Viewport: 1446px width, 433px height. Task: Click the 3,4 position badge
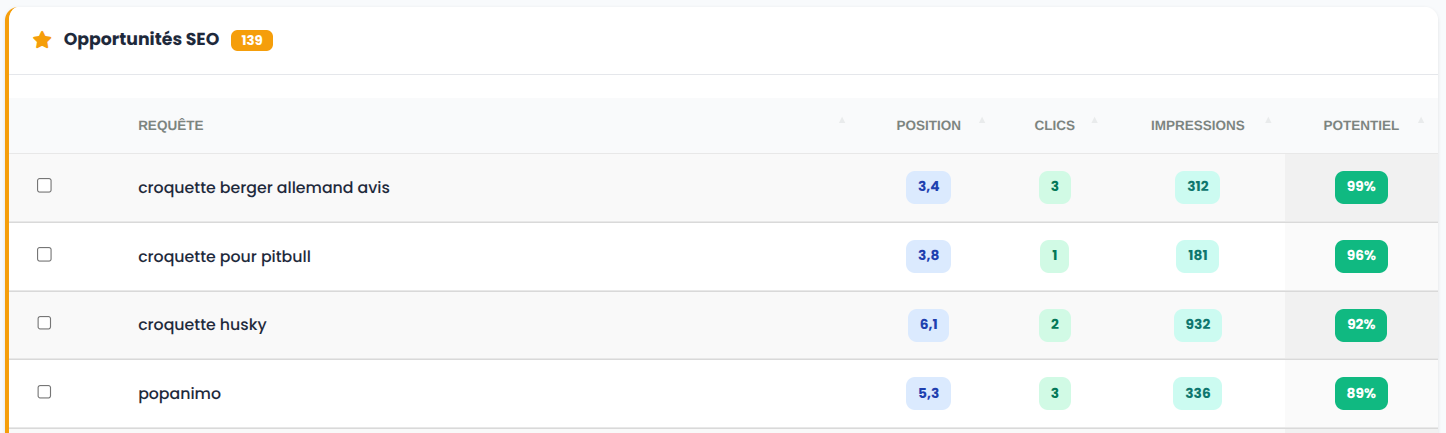pos(928,187)
